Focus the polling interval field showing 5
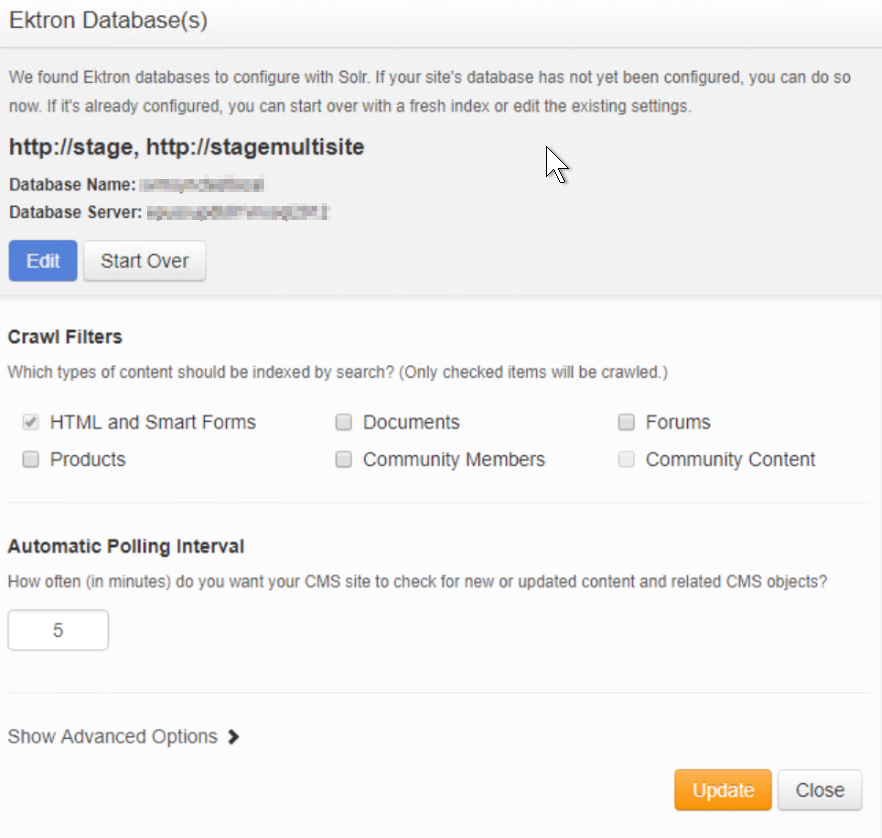 [58, 630]
